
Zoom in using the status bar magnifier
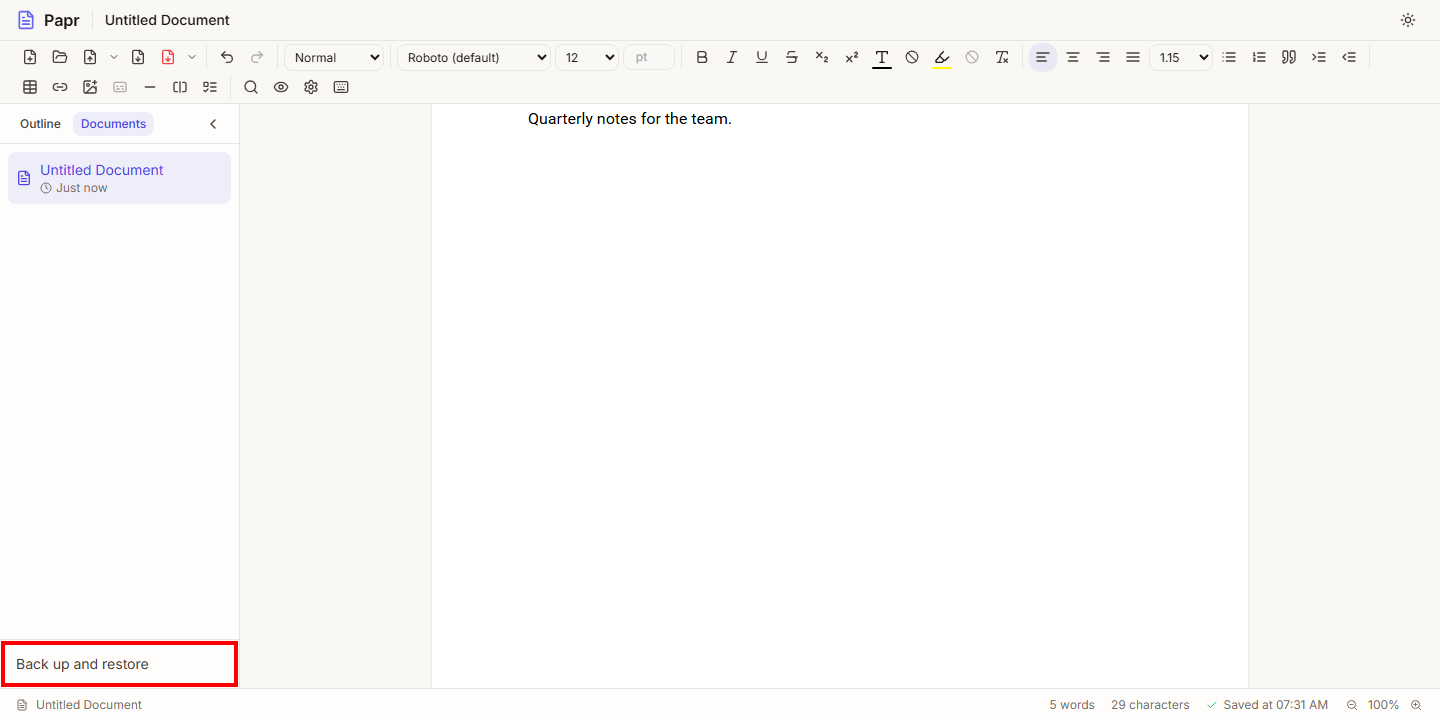(1416, 705)
